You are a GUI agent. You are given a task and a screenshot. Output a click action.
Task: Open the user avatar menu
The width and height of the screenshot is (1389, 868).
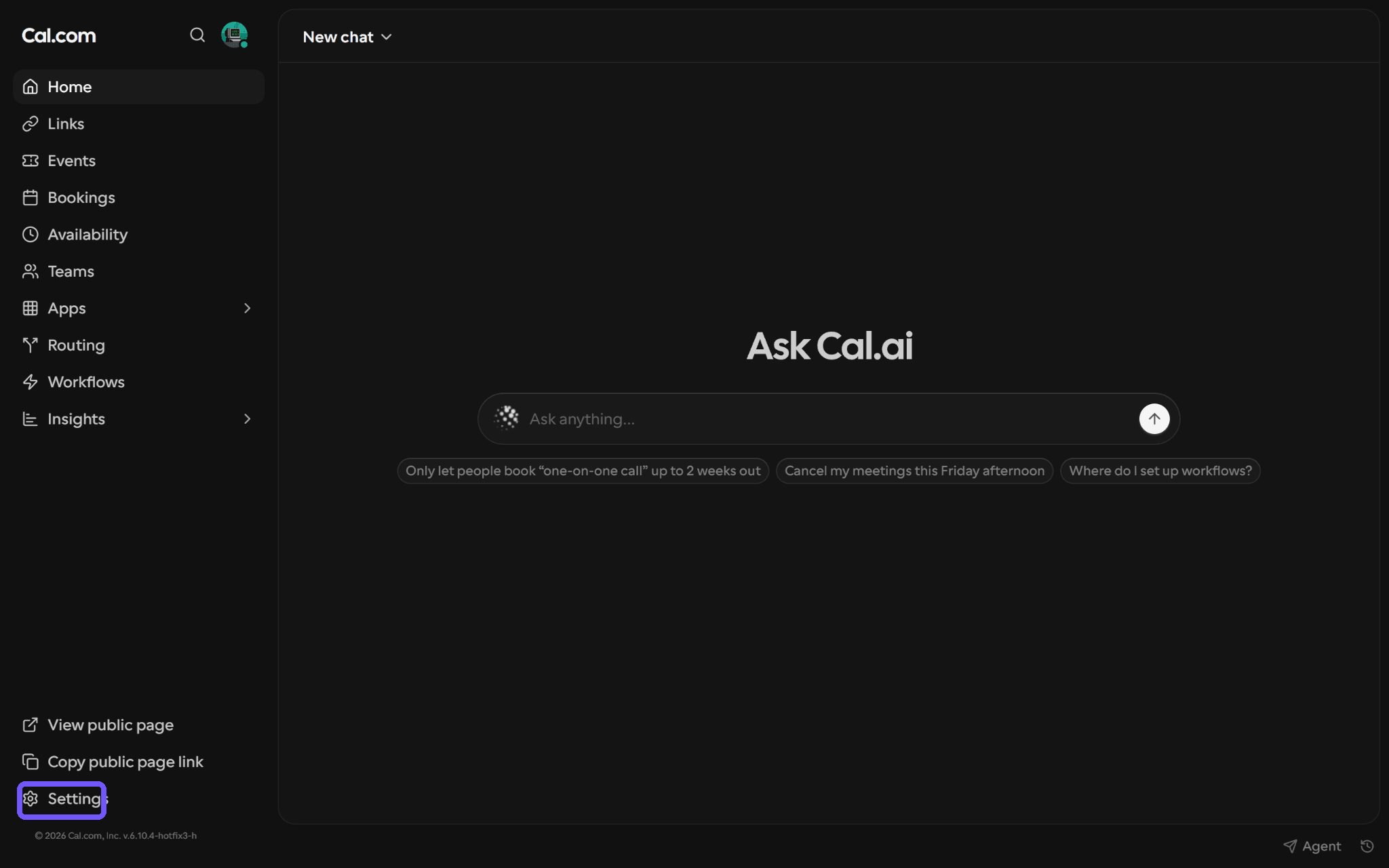pyautogui.click(x=235, y=35)
